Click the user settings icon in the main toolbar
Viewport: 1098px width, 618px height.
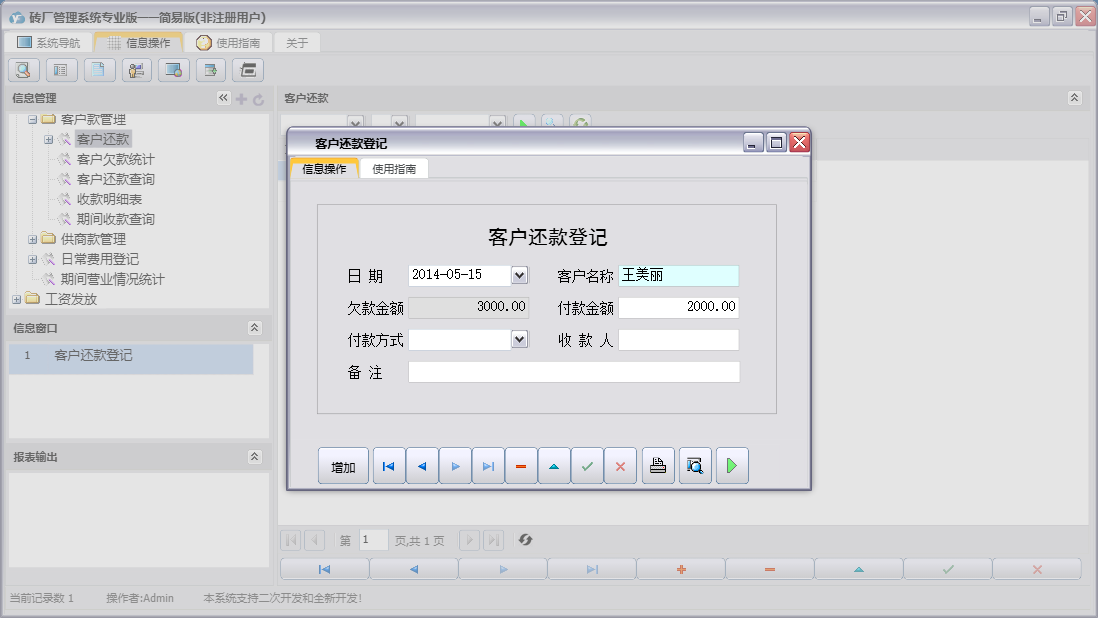click(136, 69)
